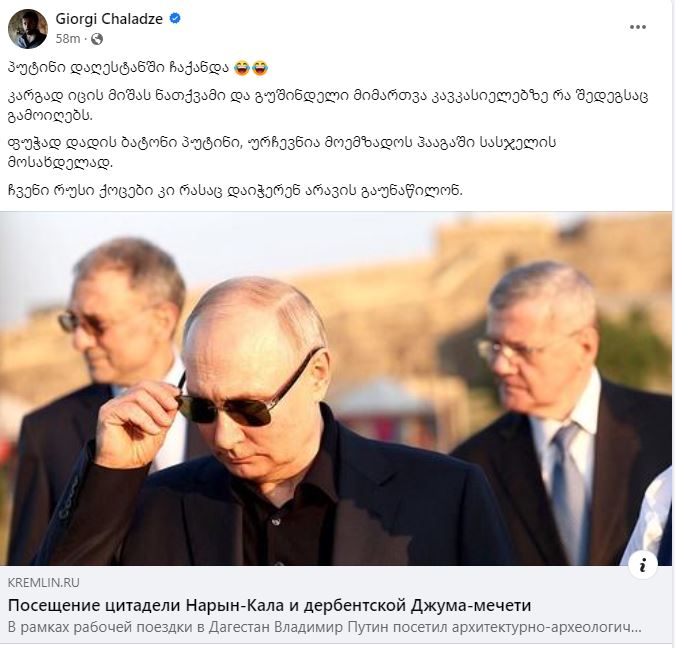Viewport: 675px width, 648px height.
Task: Click the info icon on link preview
Action: 643,564
